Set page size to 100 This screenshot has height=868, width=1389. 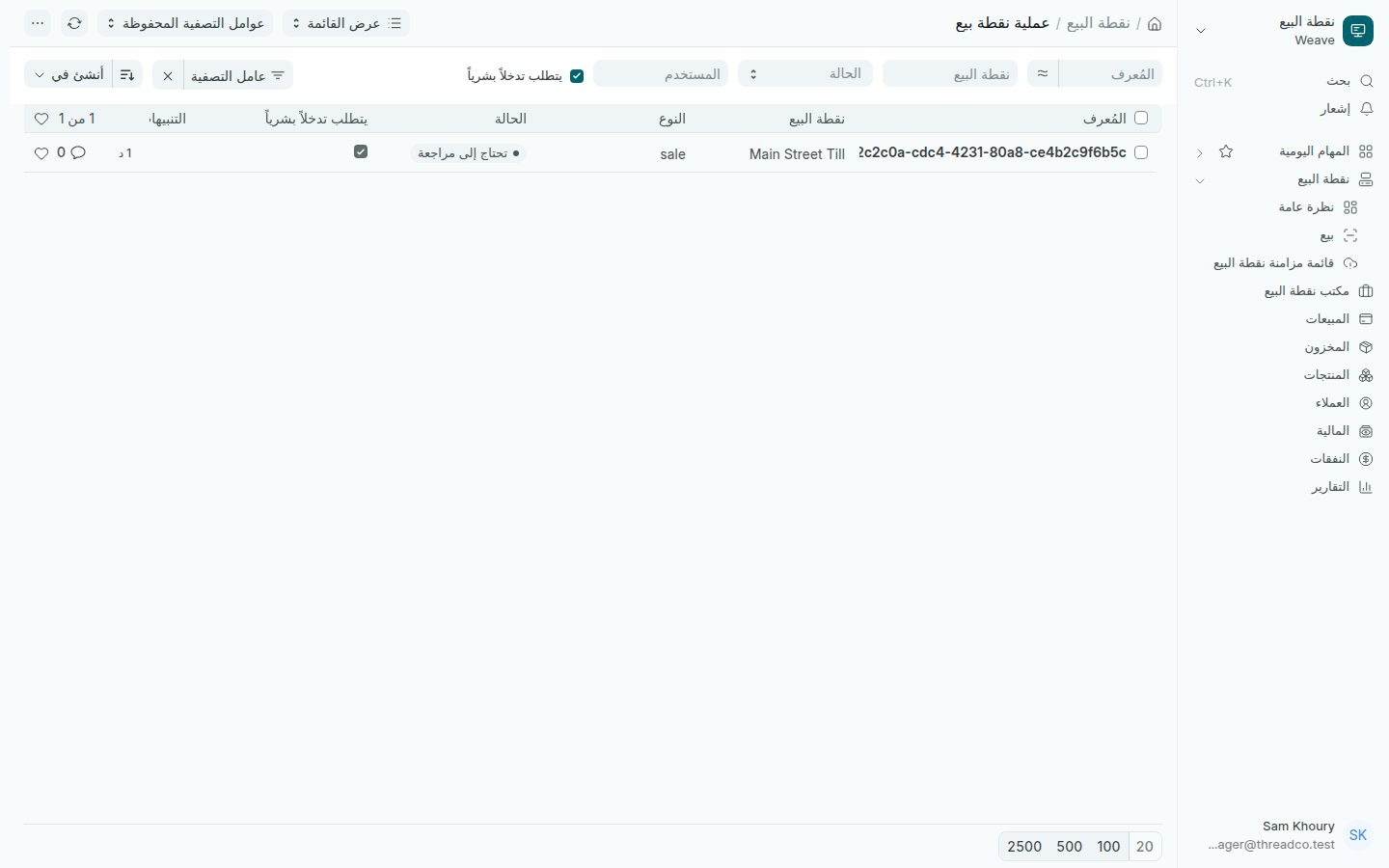coord(1108,846)
